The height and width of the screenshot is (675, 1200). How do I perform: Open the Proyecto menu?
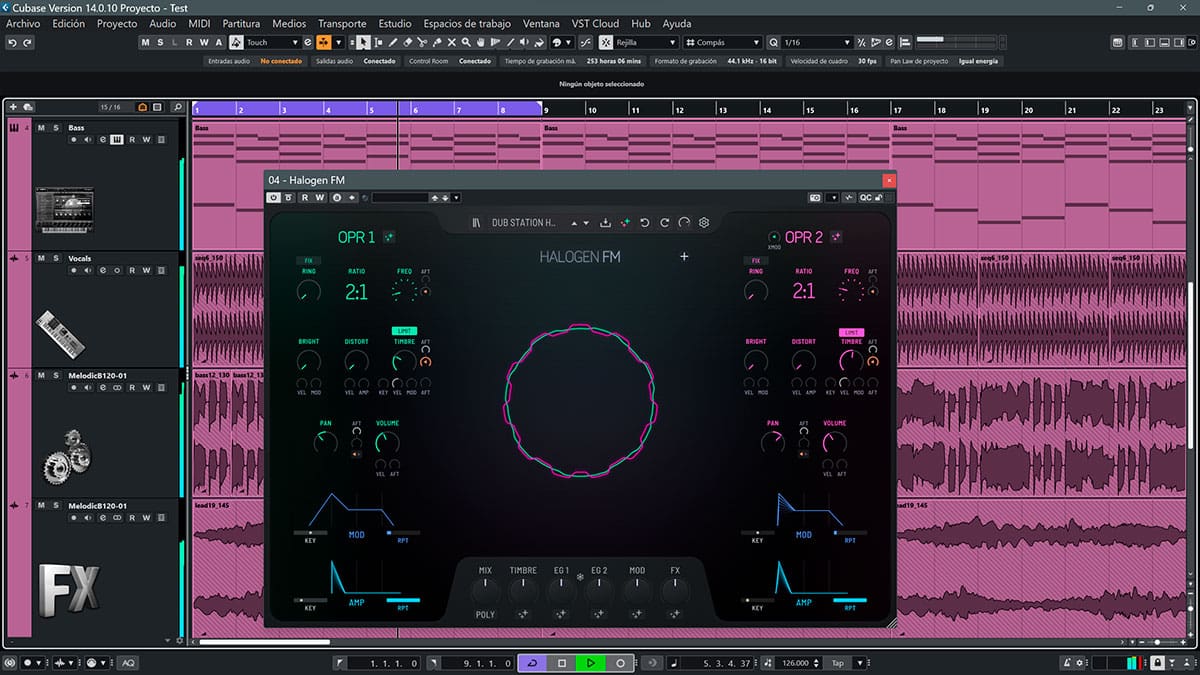tap(117, 23)
